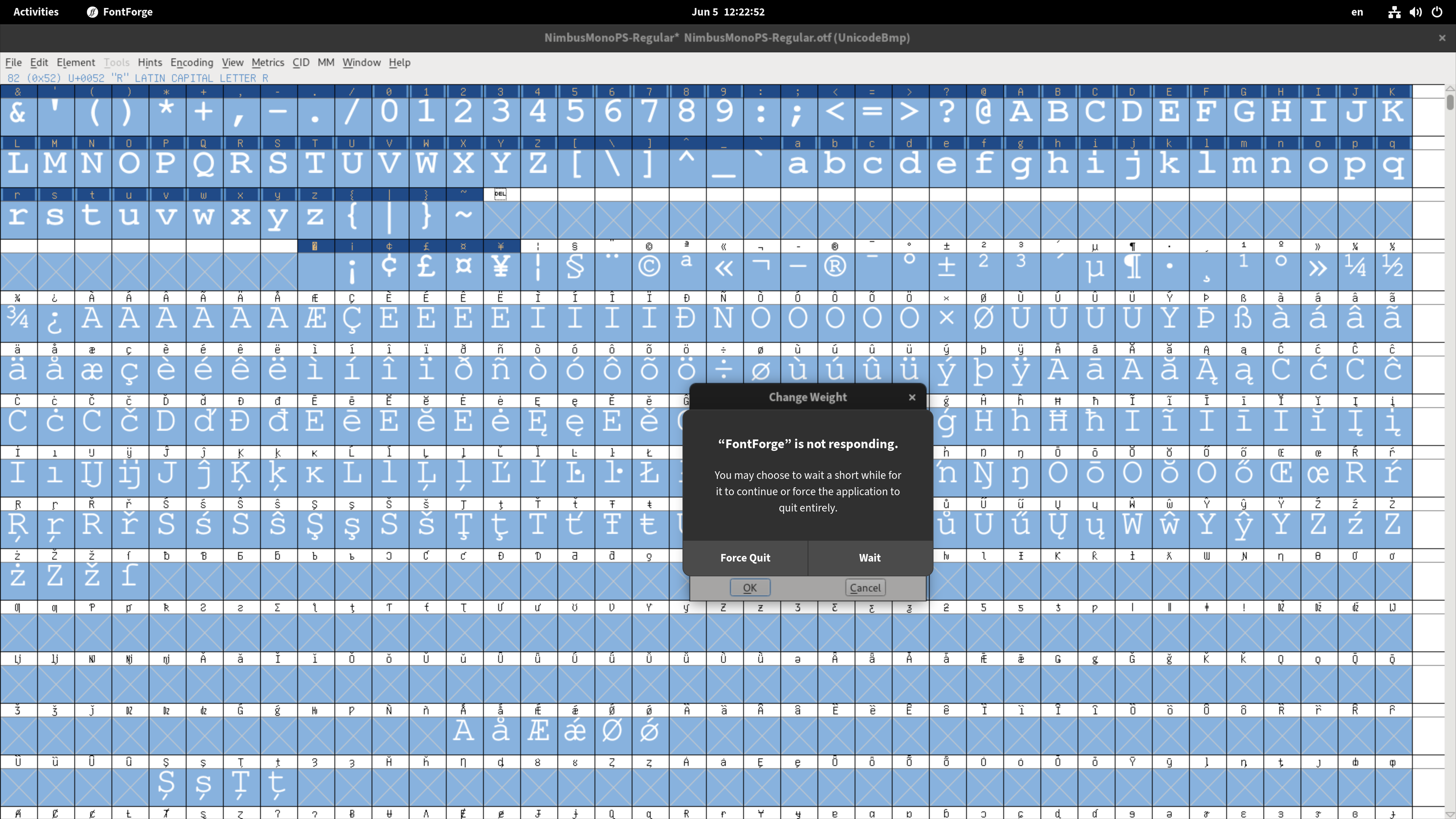Open the Hints menu

coord(150,62)
